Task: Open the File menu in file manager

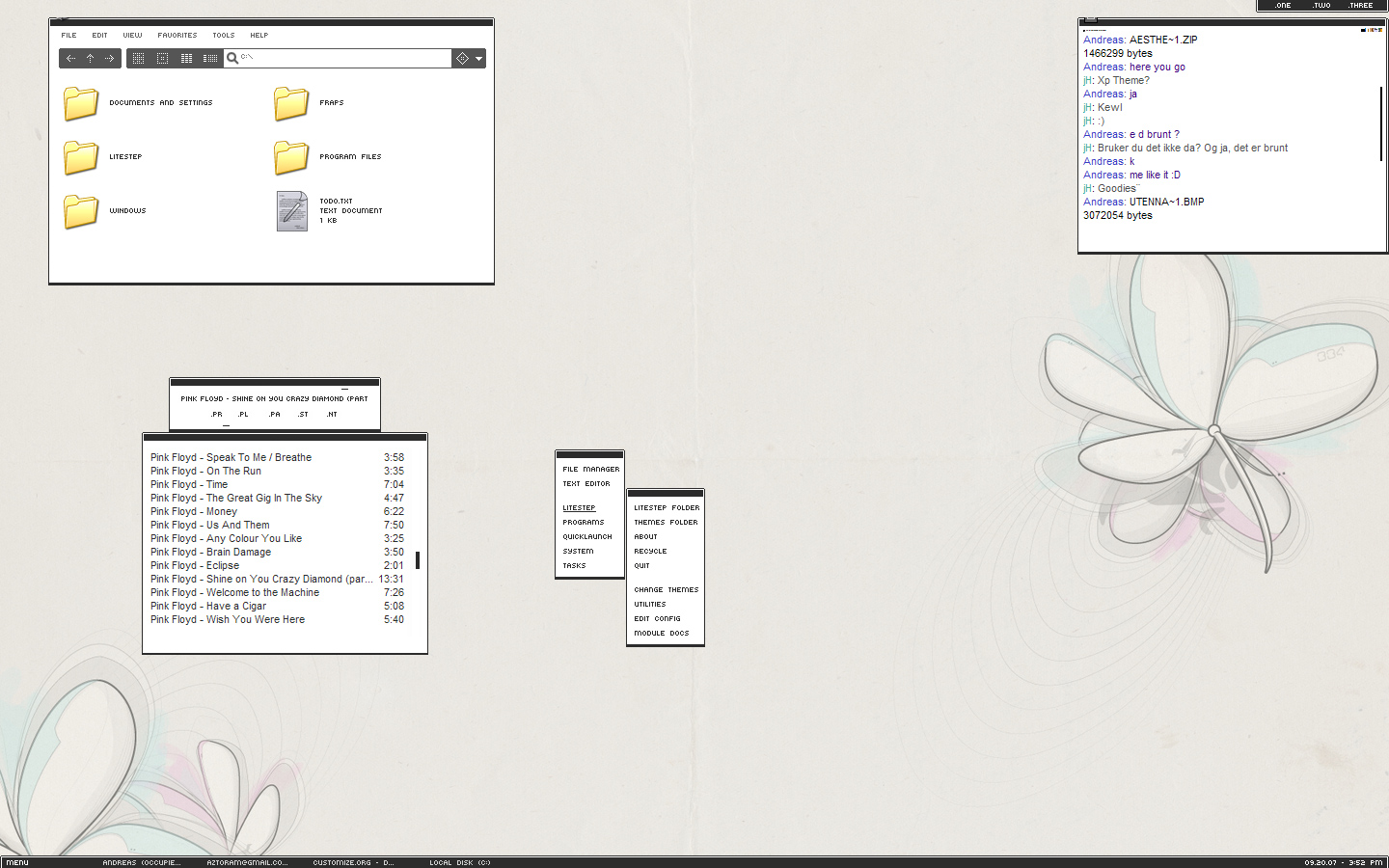Action: pos(68,35)
